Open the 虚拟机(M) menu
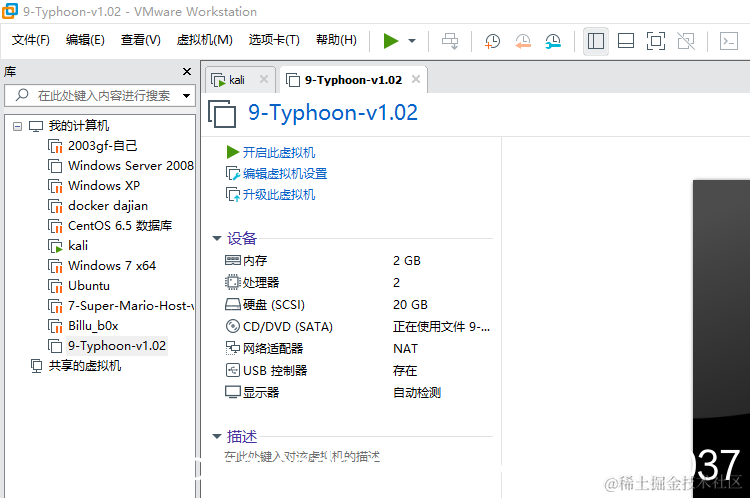750x498 pixels. point(205,40)
